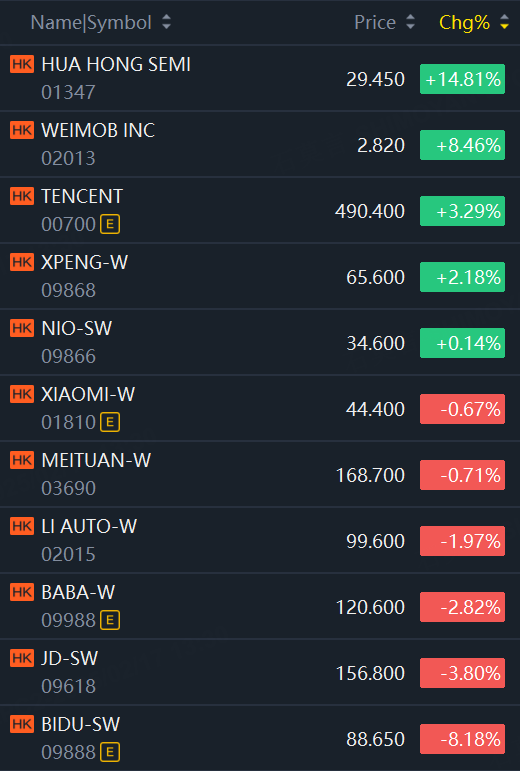Click the red -8.18% change badge
Screen dimensions: 520x771
(462, 739)
